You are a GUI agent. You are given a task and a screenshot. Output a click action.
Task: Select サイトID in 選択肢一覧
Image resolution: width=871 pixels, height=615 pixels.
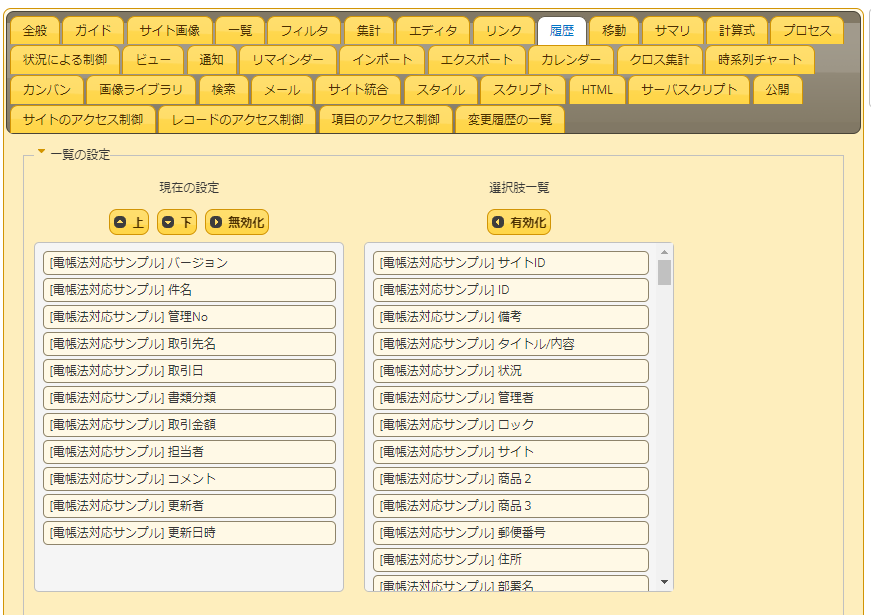coord(511,263)
